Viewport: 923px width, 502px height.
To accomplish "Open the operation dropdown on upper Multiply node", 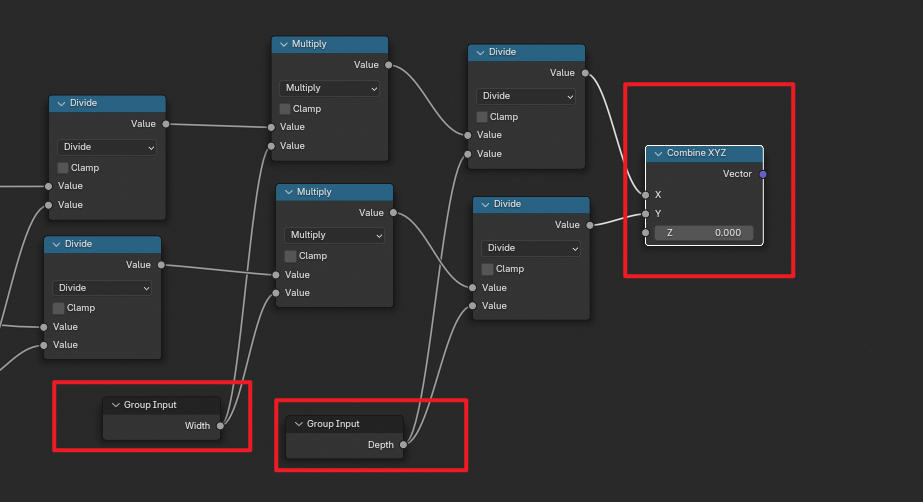I will [330, 88].
